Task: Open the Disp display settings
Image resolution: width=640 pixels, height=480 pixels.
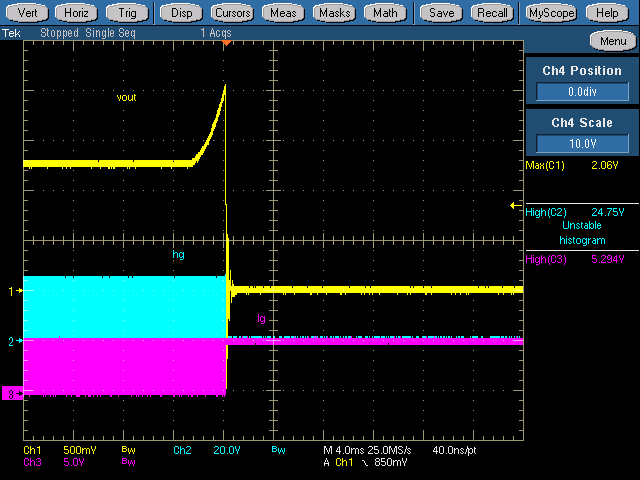Action: pos(181,13)
